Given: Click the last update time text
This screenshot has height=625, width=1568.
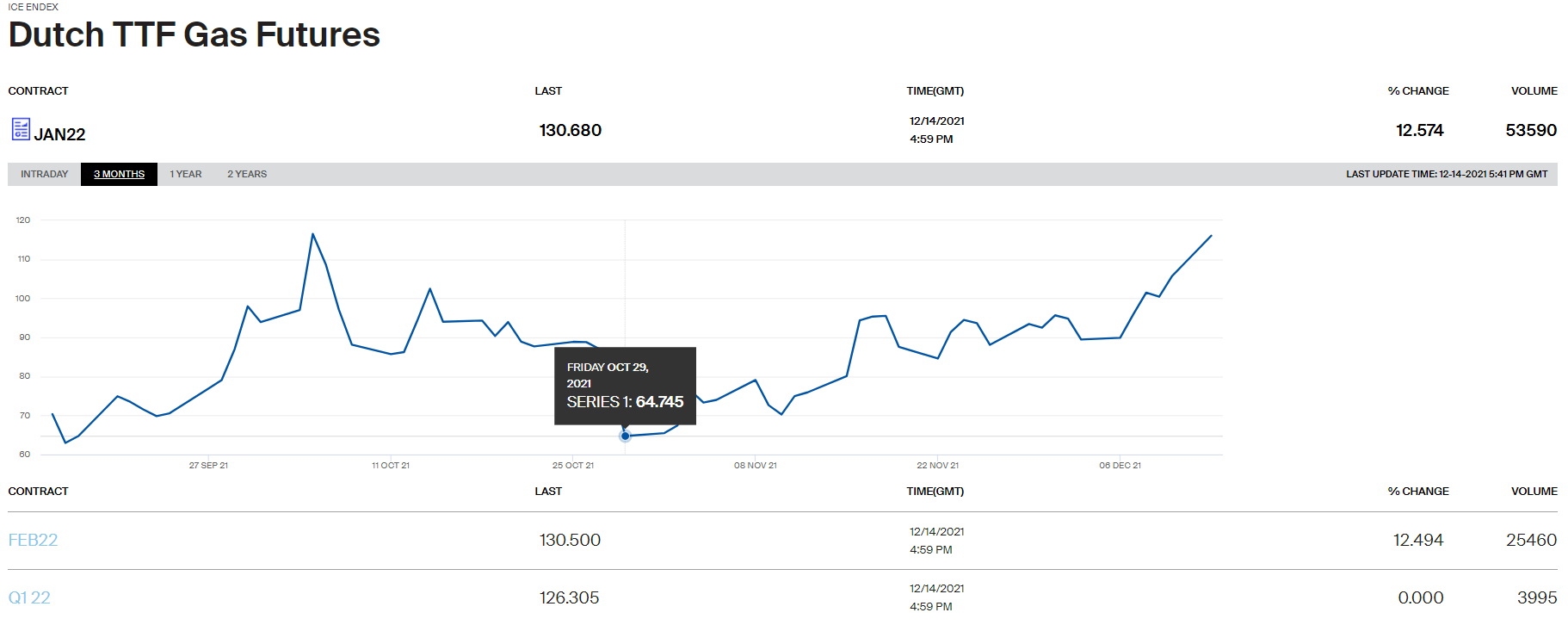Looking at the screenshot, I should 1447,174.
